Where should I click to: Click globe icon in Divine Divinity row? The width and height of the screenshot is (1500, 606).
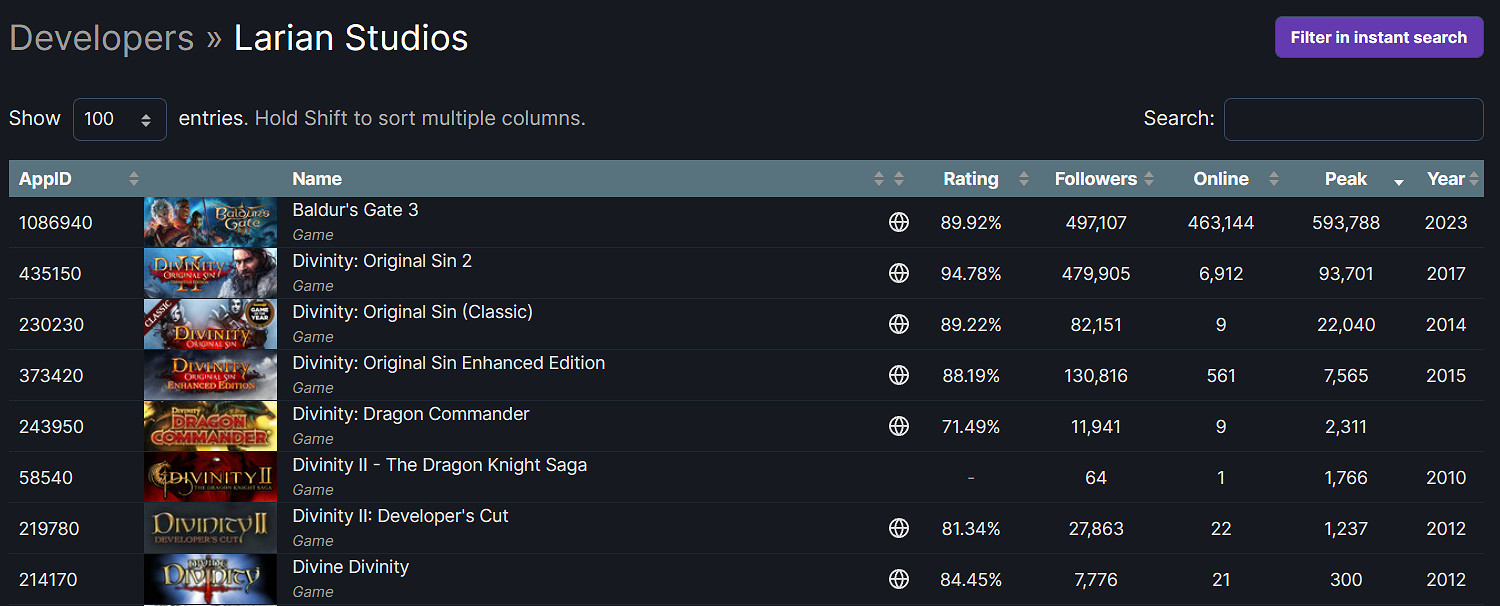point(899,579)
